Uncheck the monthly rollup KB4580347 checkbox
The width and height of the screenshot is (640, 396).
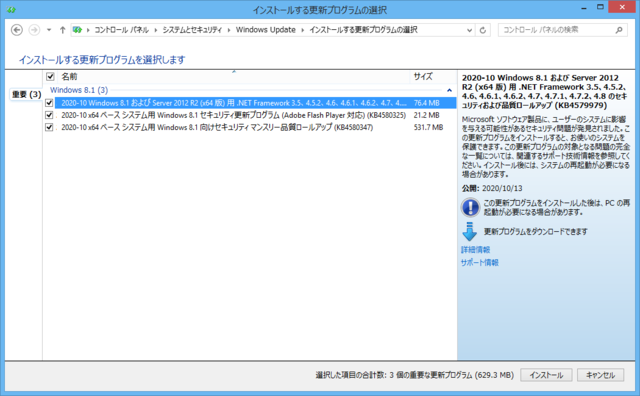tap(49, 127)
